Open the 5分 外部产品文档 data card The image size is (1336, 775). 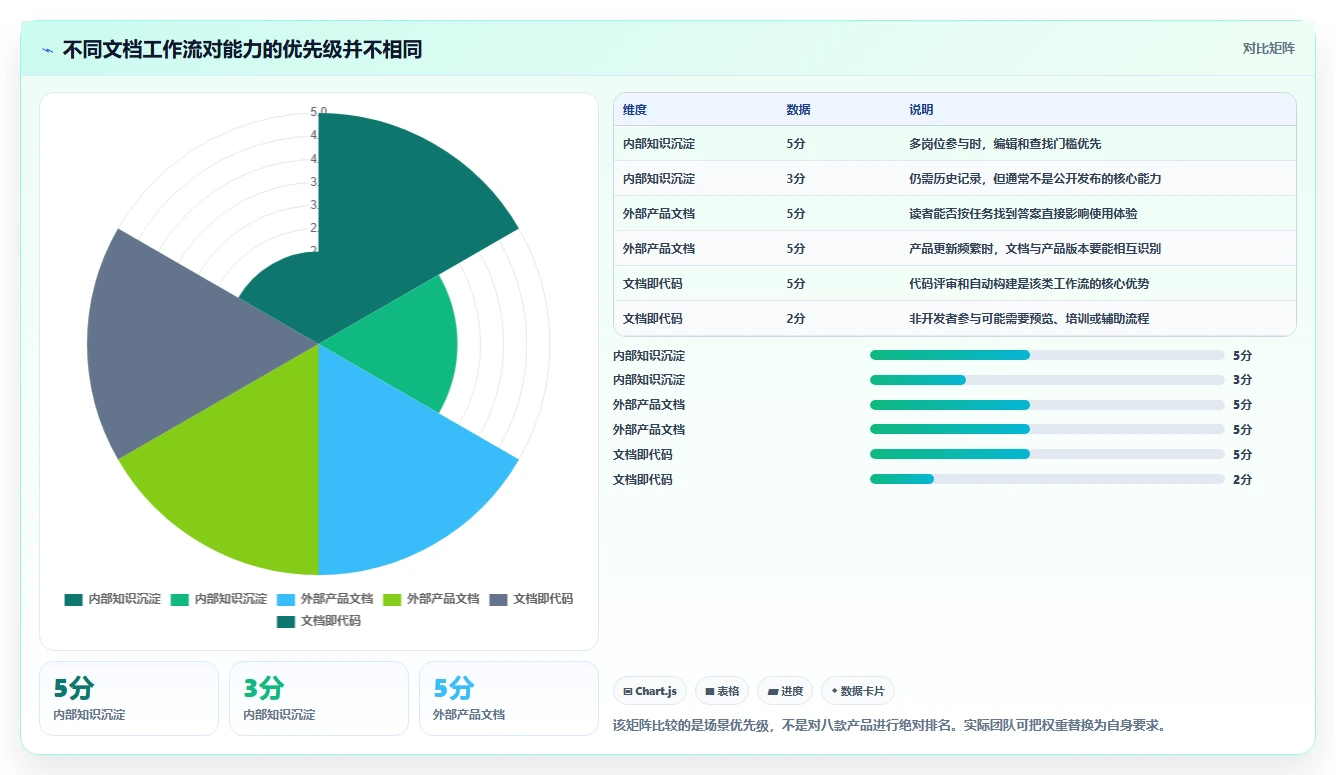509,698
